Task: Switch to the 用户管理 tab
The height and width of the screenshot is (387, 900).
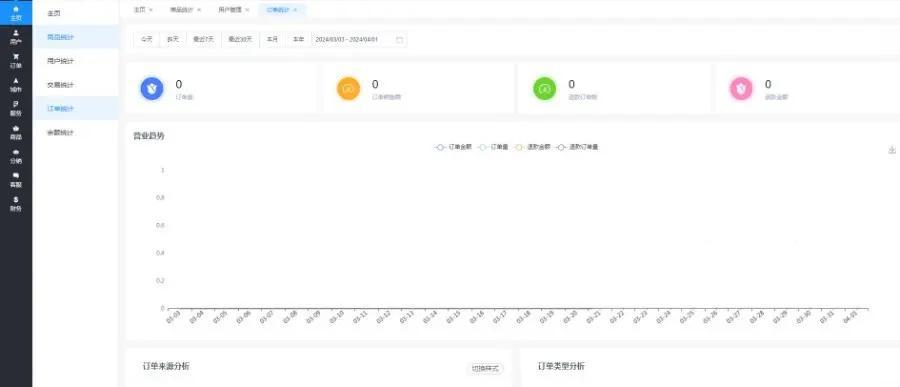Action: pyautogui.click(x=230, y=10)
